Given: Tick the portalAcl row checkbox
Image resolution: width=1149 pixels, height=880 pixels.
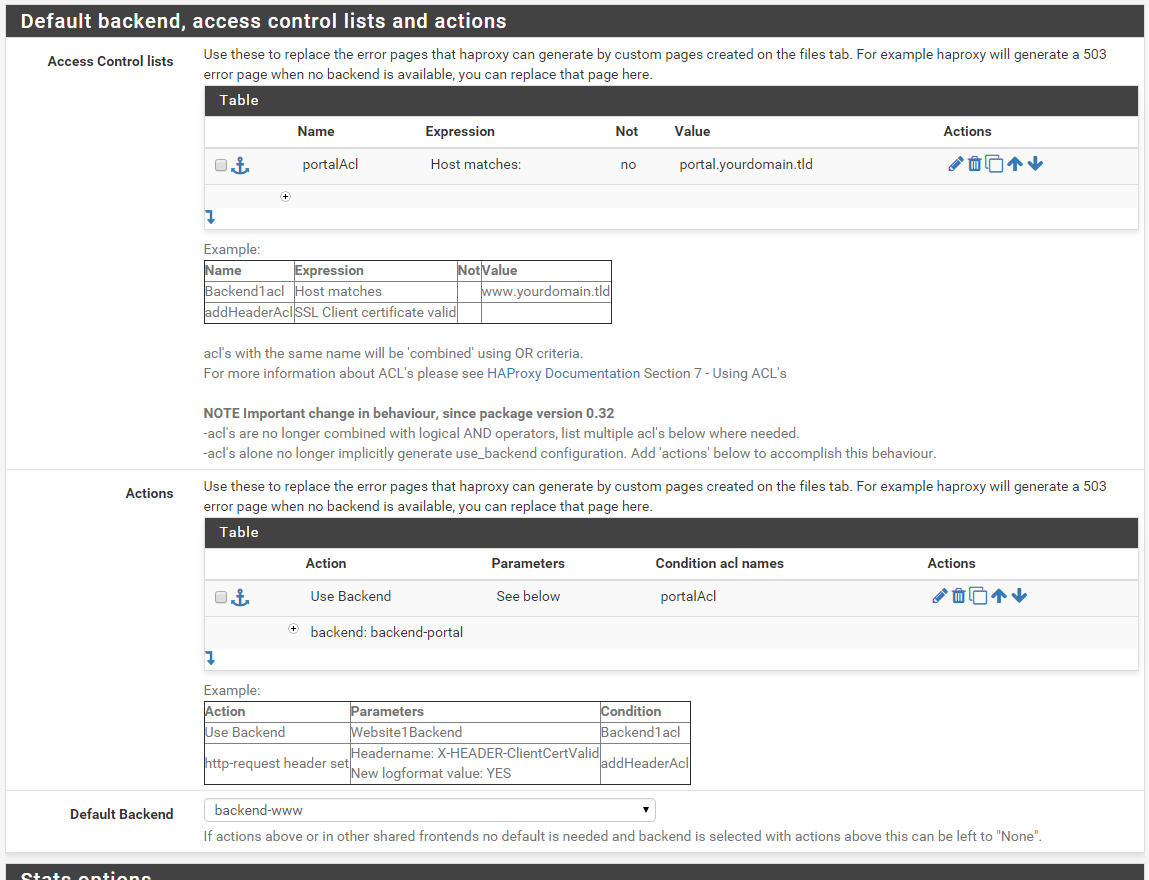Looking at the screenshot, I should 221,165.
